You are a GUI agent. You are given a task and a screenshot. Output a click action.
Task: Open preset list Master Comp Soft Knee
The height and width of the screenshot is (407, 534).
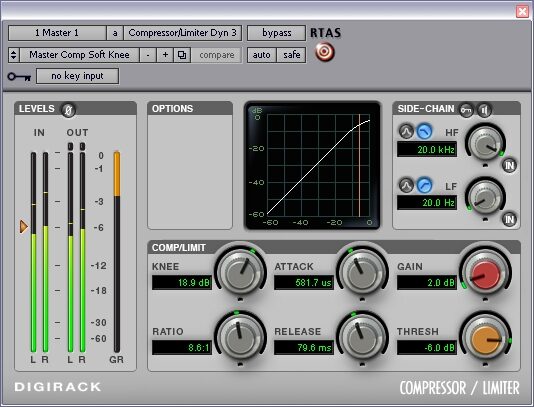click(x=79, y=55)
